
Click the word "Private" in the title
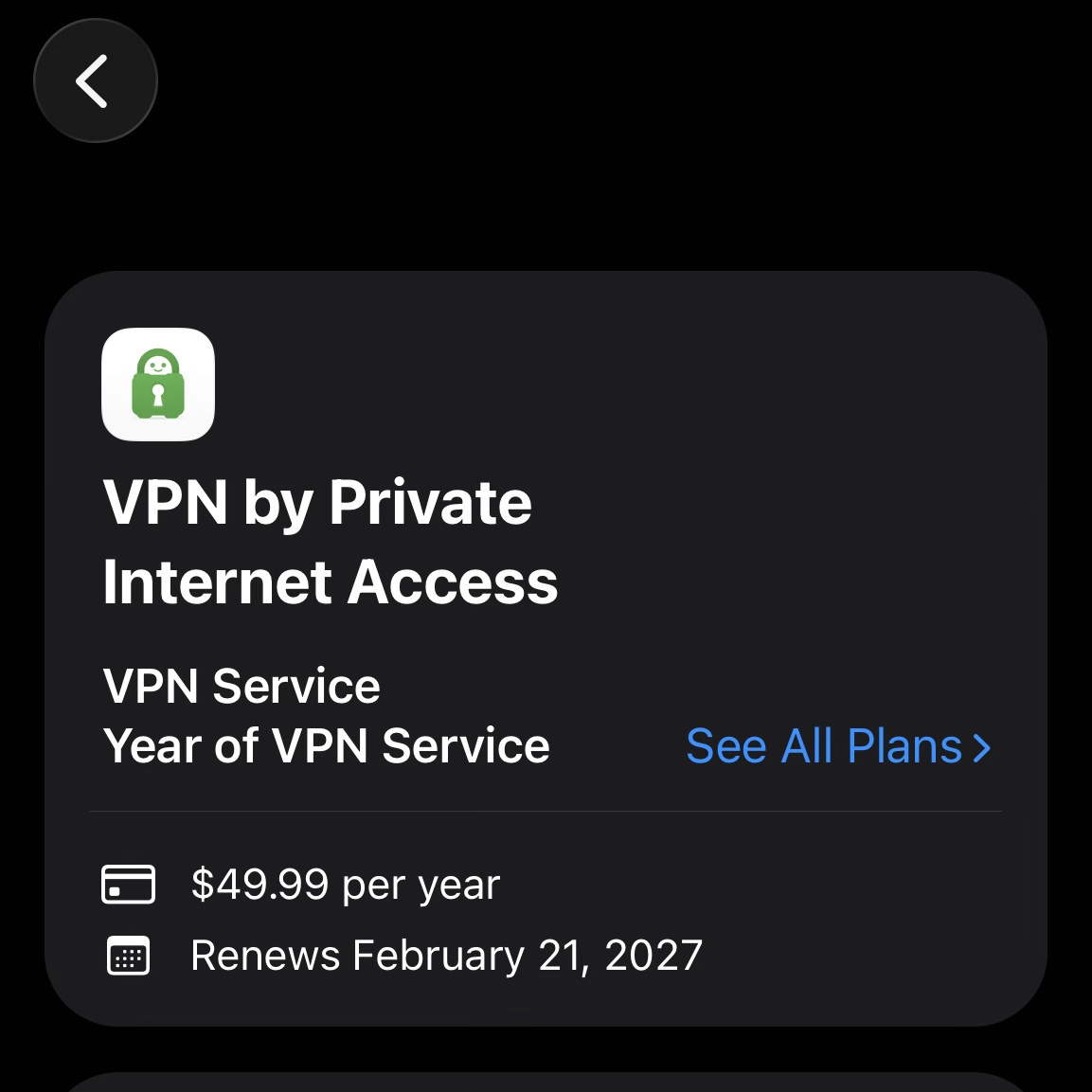point(430,502)
